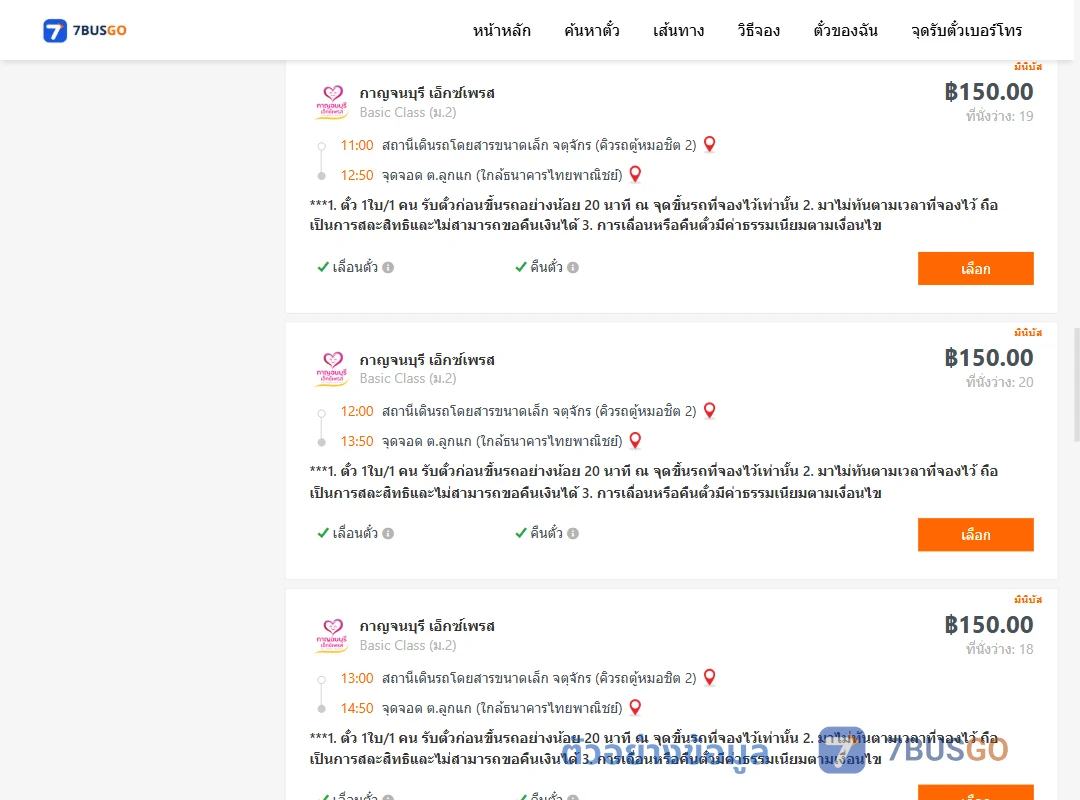Click ที่นั่งว่าง: 18 seats text
1080x800 pixels.
coord(999,648)
